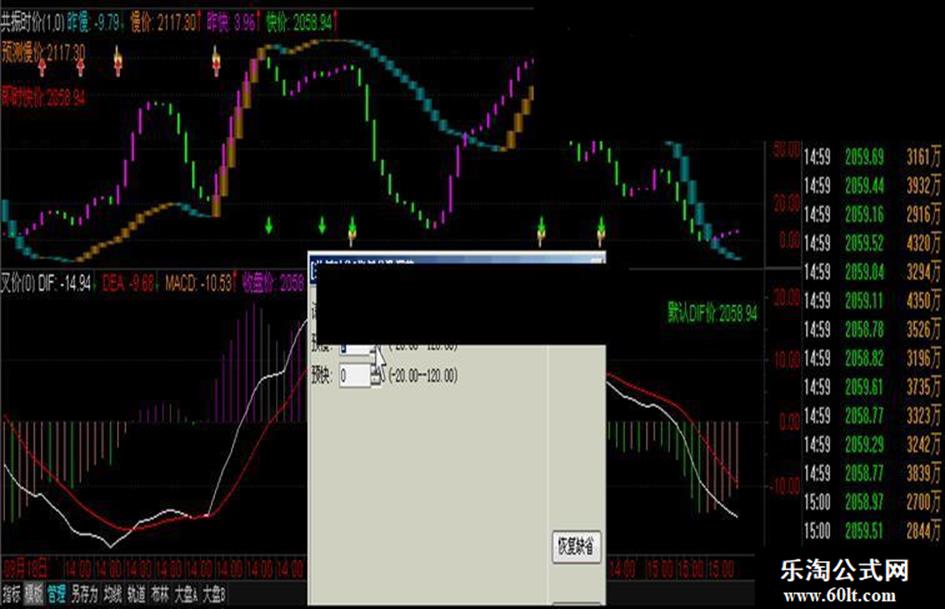Select the DIF: -14.94 readout
Viewport: 945px width, 609px height.
pos(64,283)
